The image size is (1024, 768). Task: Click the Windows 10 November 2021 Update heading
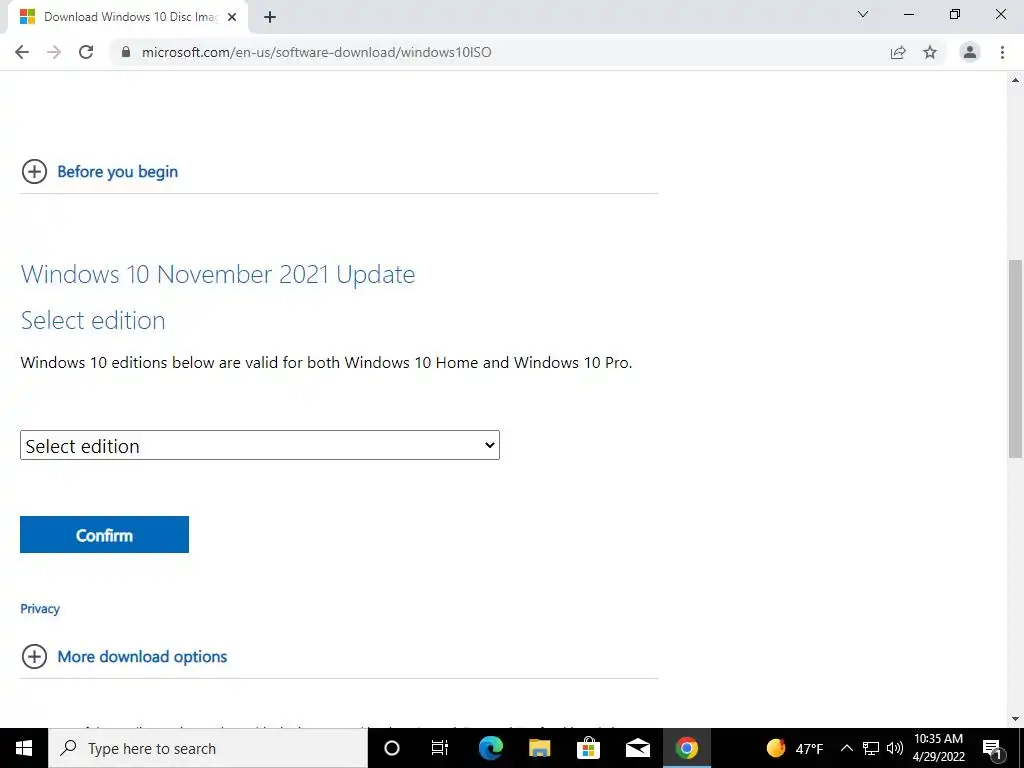pos(218,274)
